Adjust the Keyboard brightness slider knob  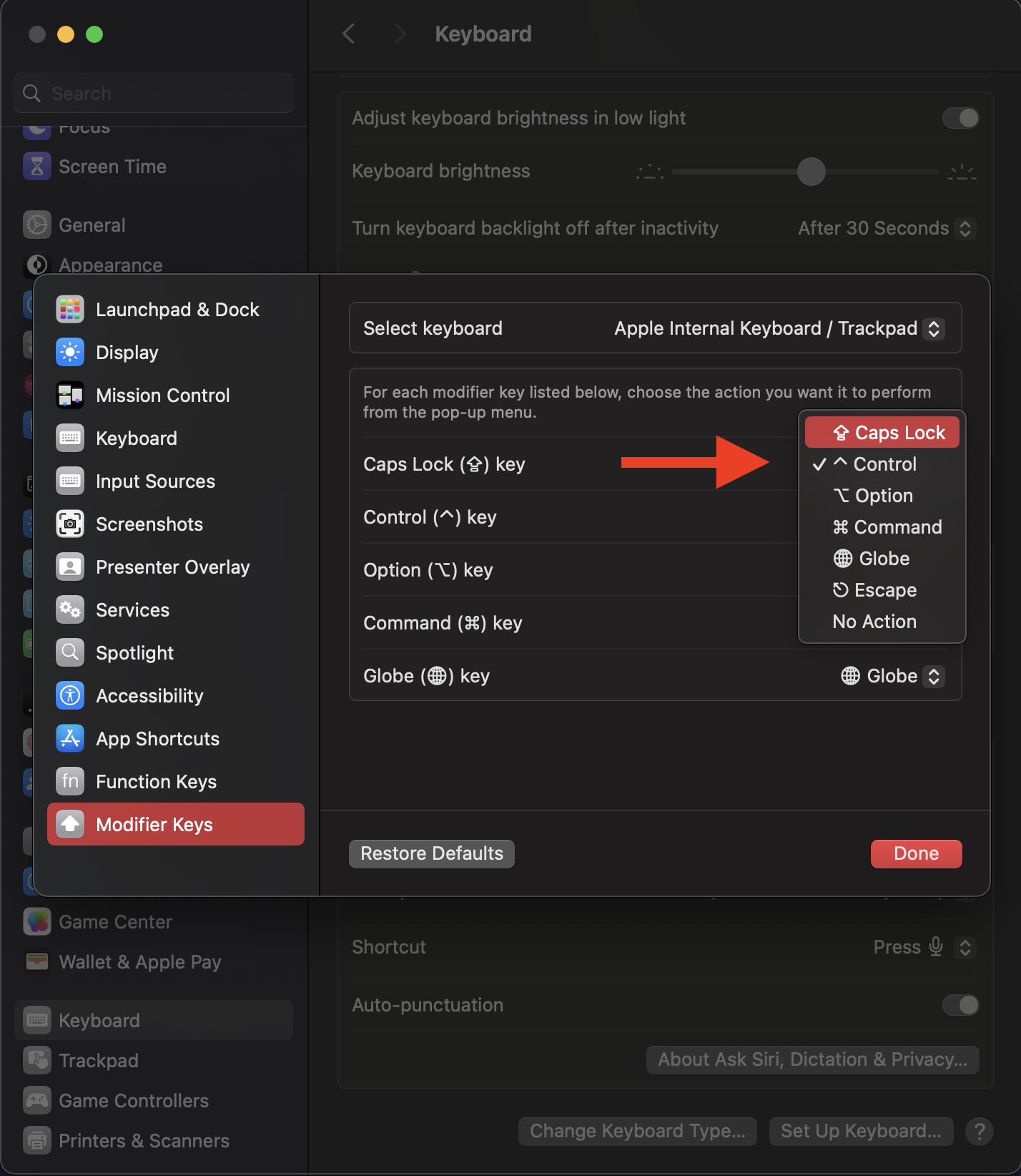(x=812, y=172)
